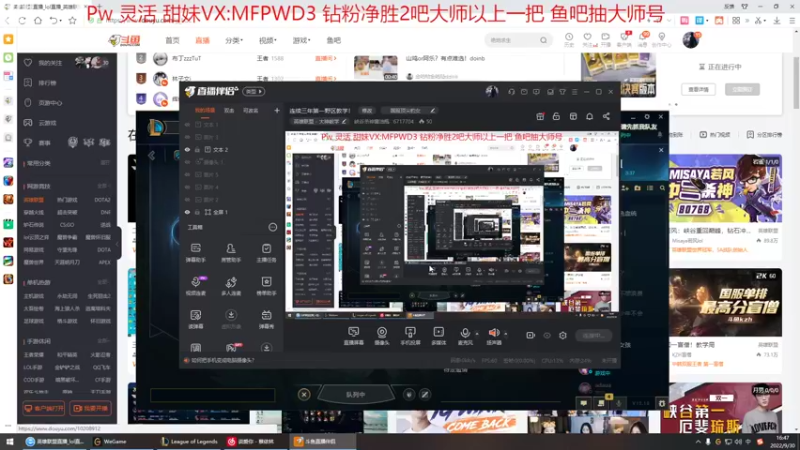800x450 pixels.
Task: Add a 摄像头 camera source
Action: coord(382,336)
